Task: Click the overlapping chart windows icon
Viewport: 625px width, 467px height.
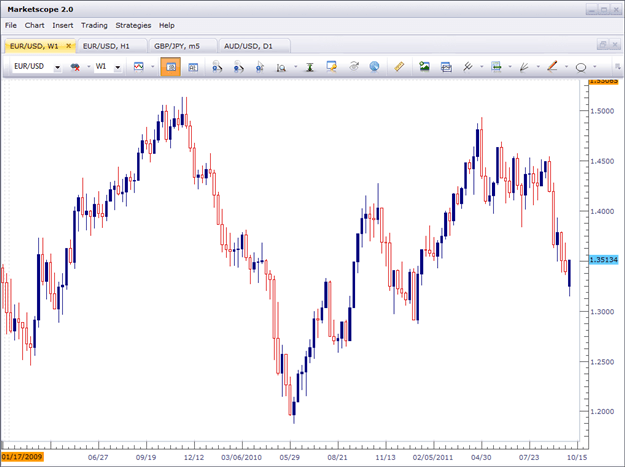Action: point(446,67)
